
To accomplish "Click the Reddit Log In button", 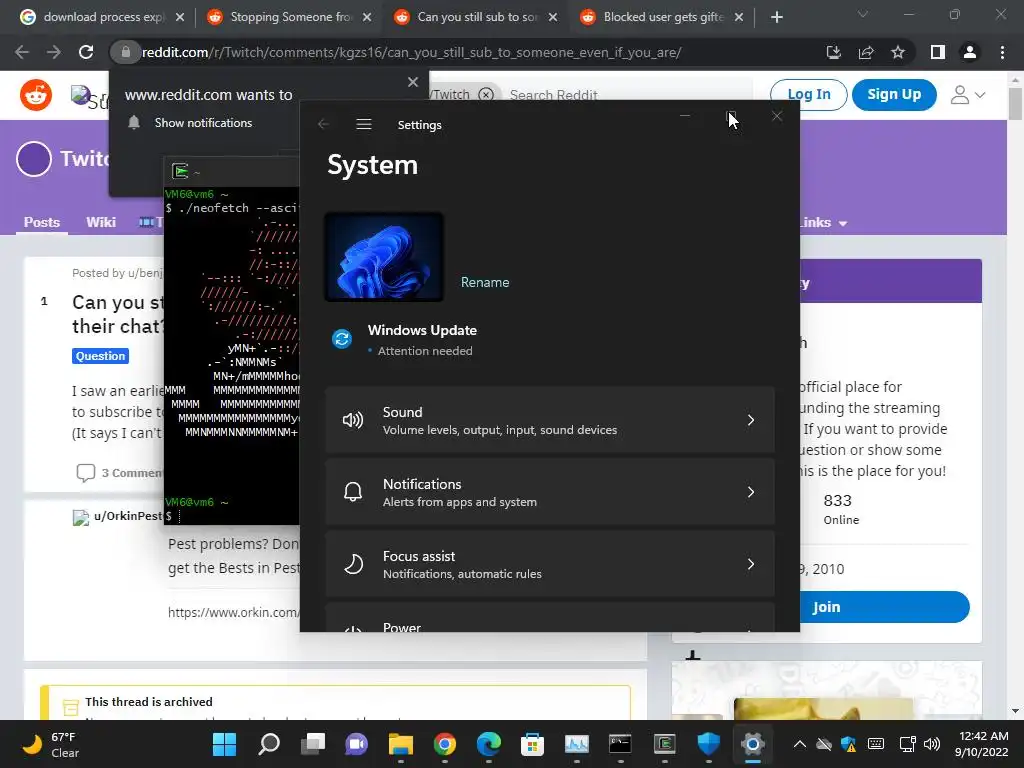I will (x=808, y=95).
